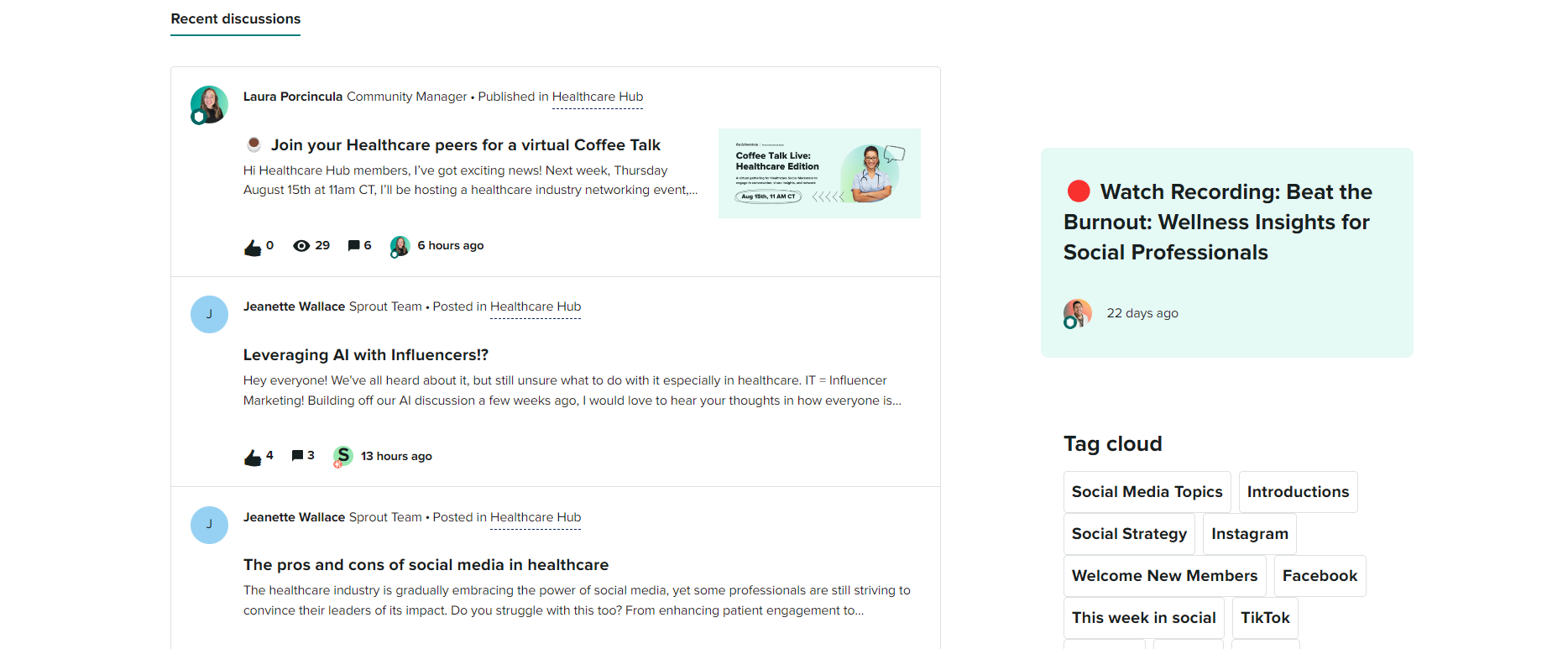Screen dimensions: 1568x649
Task: Click the thumbs-up icon on Coffee Talk post
Action: [x=253, y=247]
